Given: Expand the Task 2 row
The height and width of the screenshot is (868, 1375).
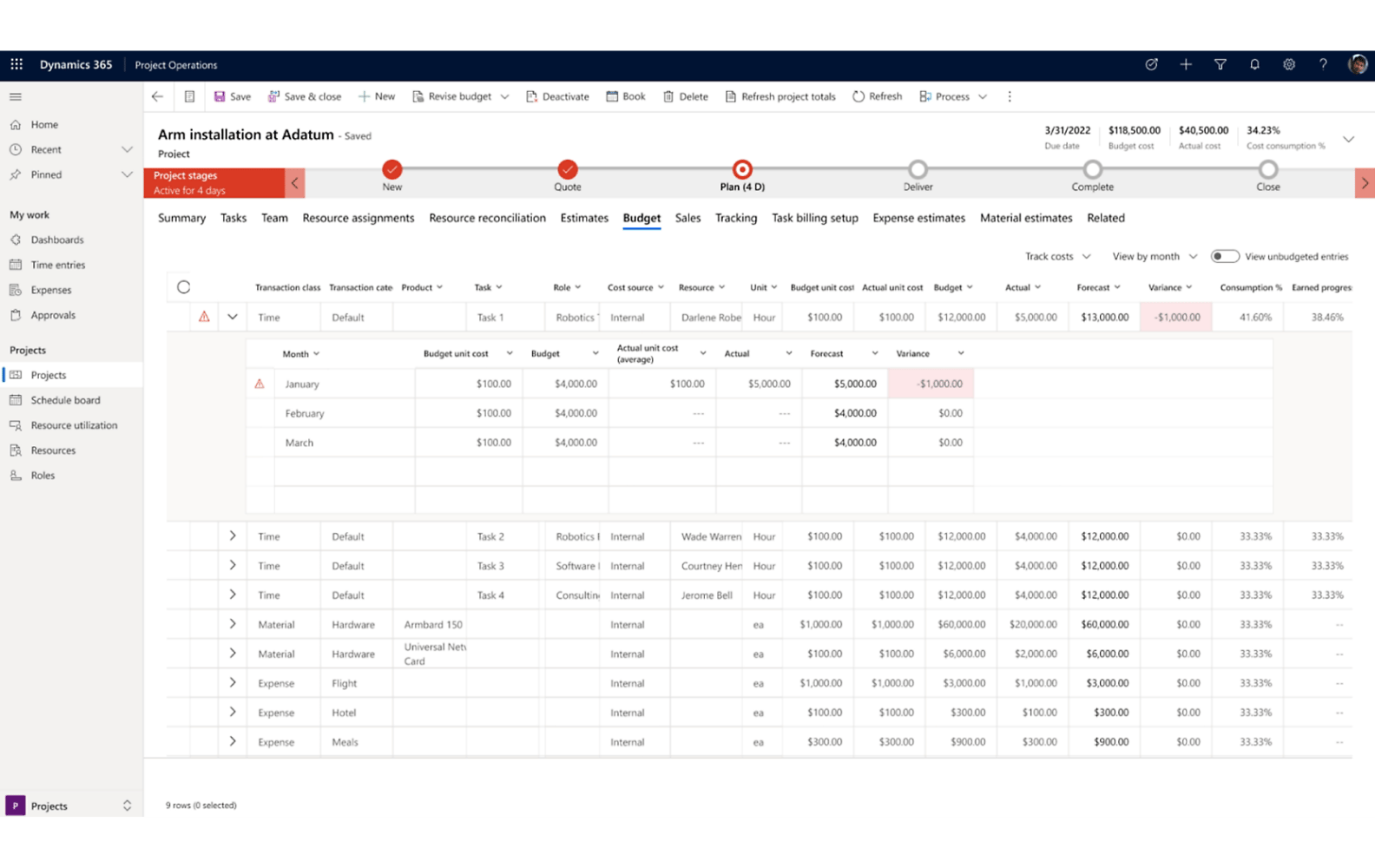Looking at the screenshot, I should pos(232,536).
